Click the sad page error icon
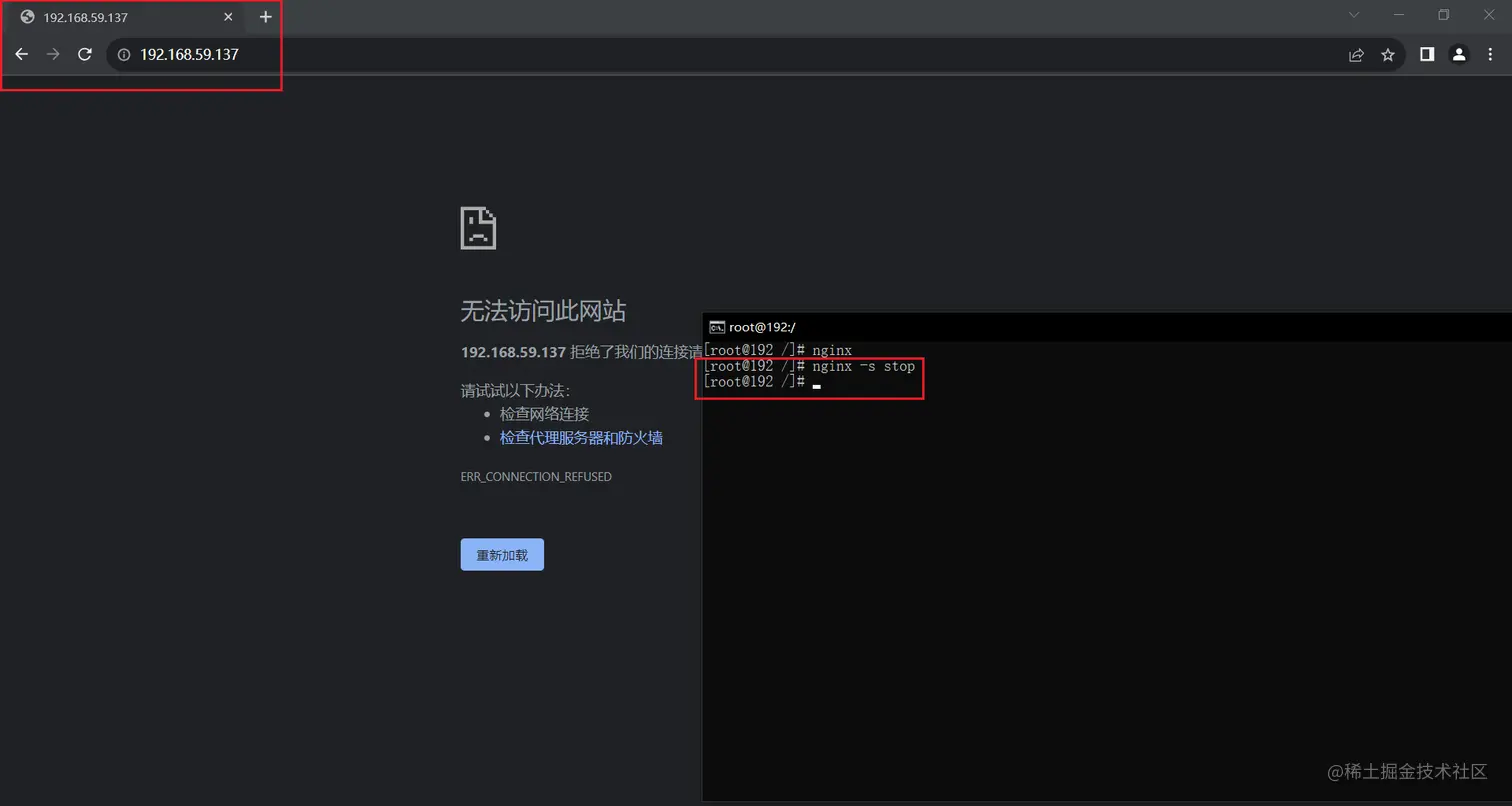The image size is (1512, 806). 477,227
